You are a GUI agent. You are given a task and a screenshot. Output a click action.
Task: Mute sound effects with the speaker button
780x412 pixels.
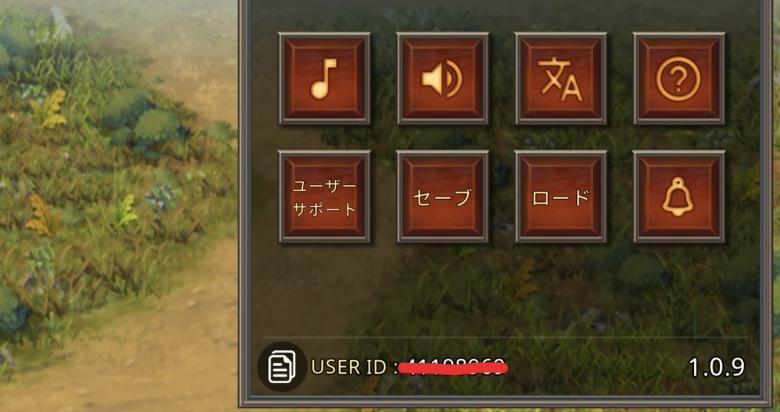point(443,79)
